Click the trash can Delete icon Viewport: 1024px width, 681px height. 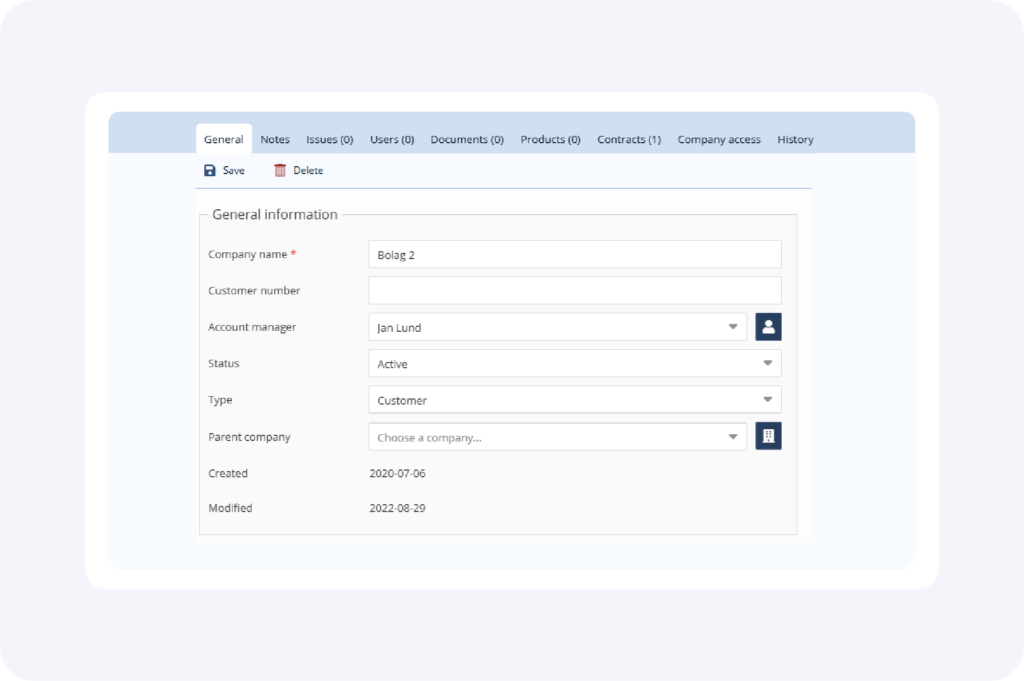click(x=280, y=171)
